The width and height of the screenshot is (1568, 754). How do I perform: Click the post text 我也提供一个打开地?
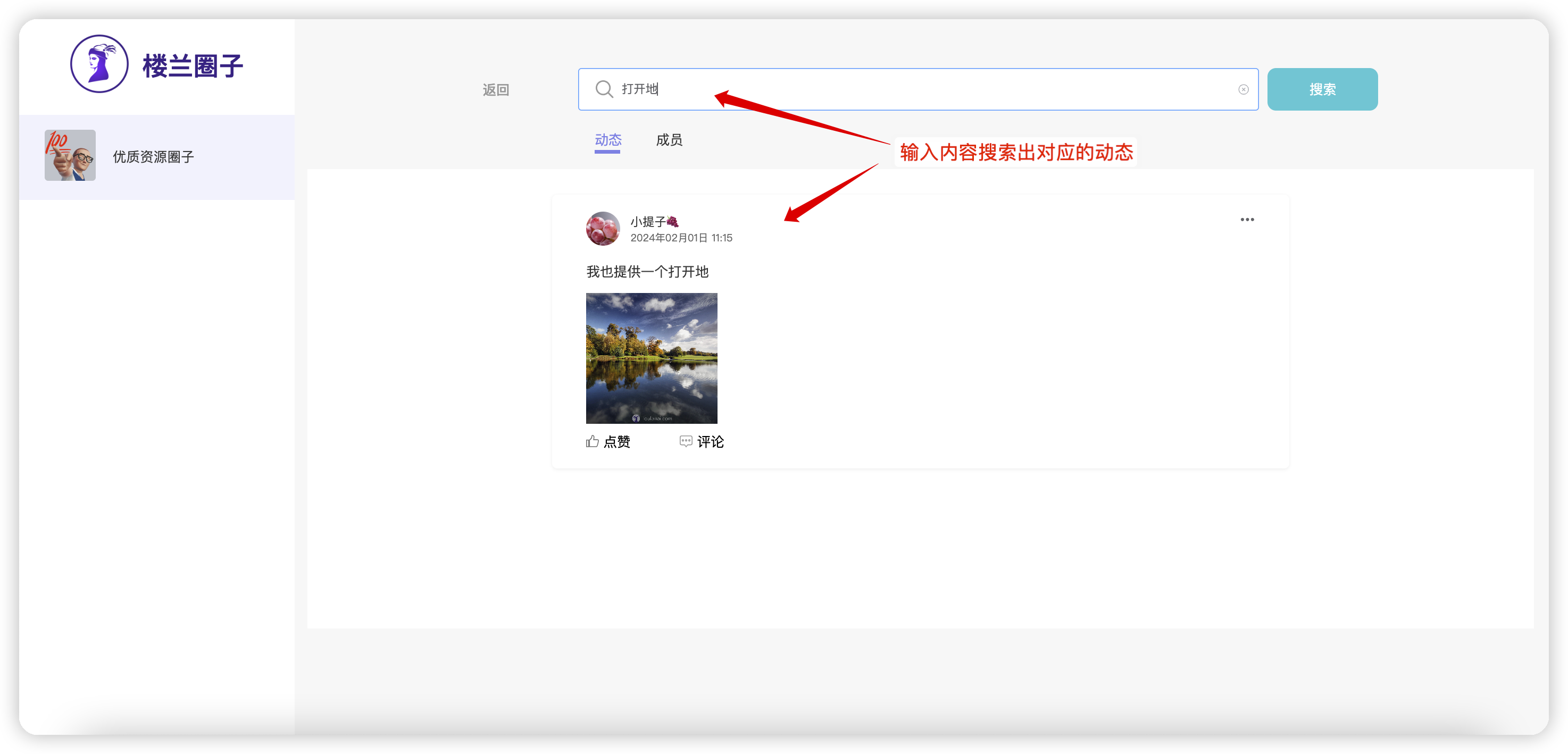tap(647, 271)
